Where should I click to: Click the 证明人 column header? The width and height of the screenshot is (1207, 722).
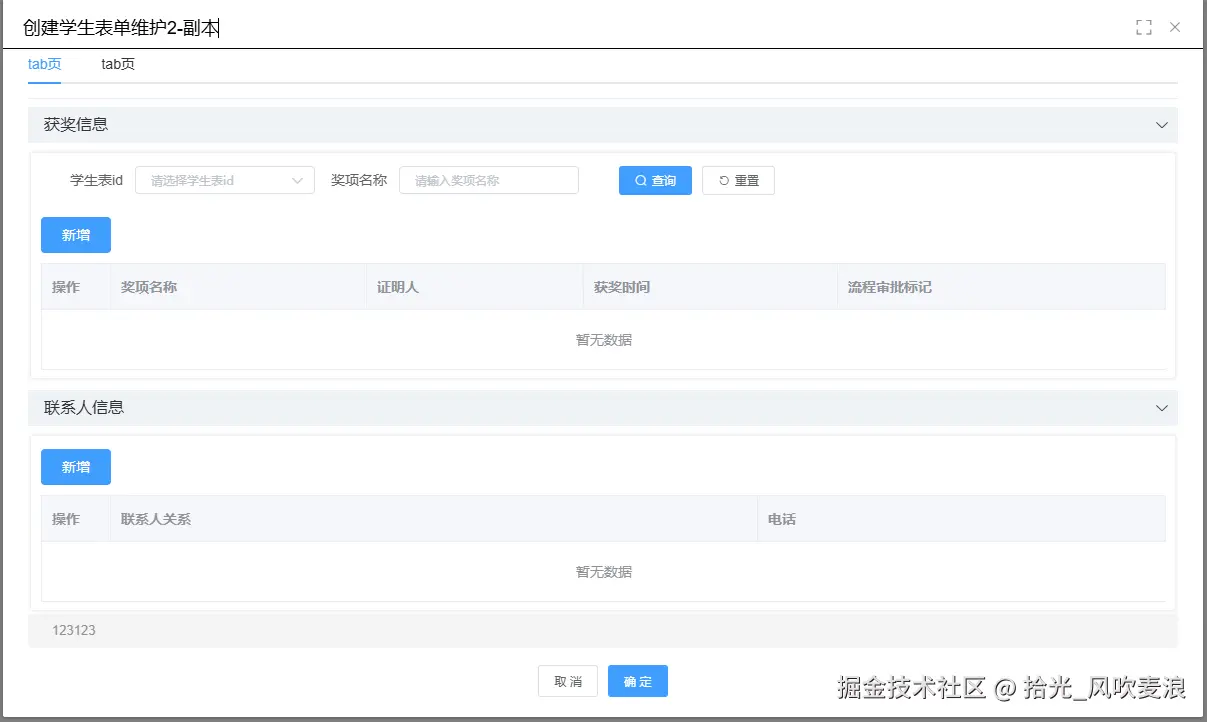pos(475,287)
